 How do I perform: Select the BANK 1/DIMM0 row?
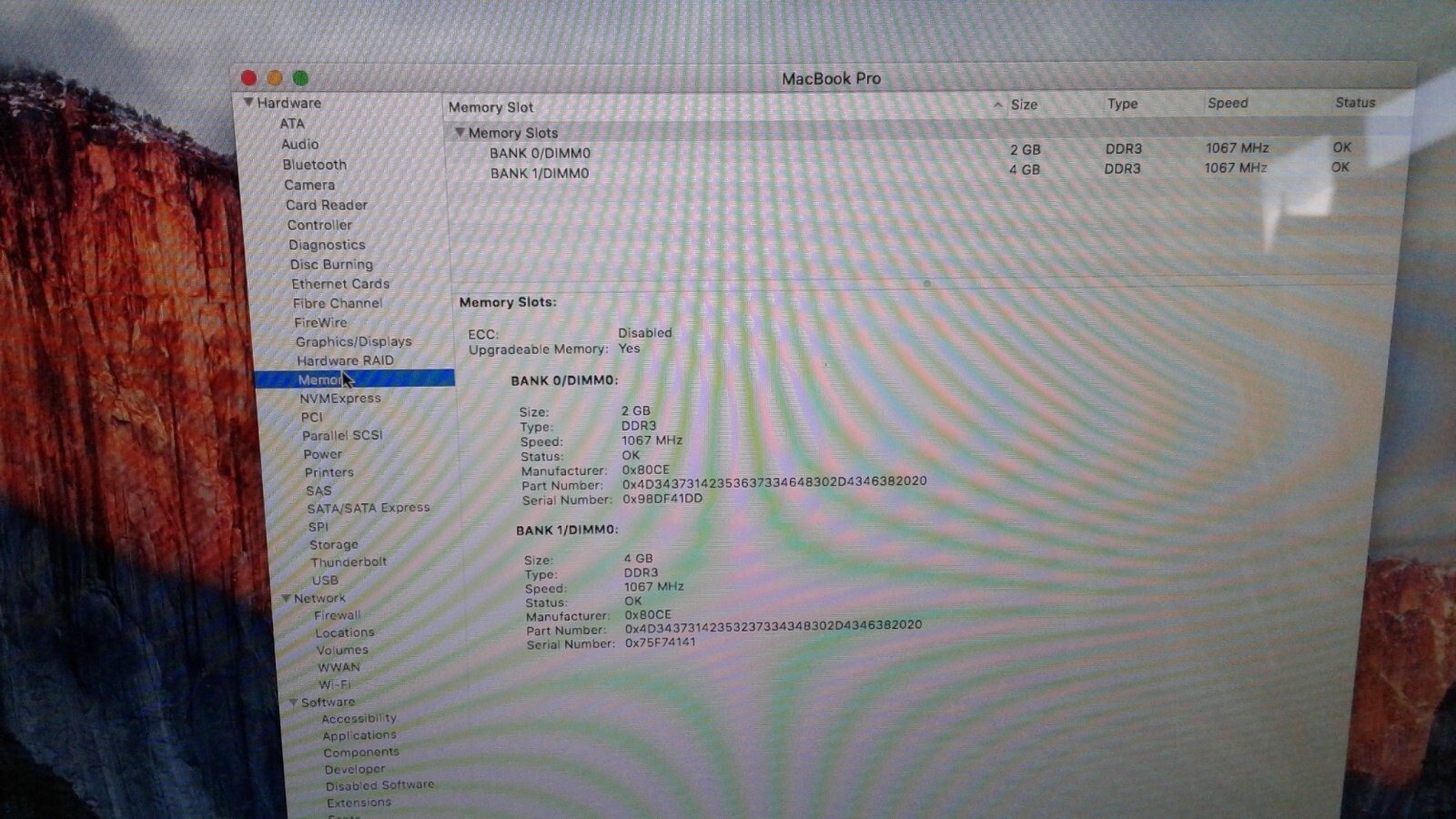click(x=922, y=171)
